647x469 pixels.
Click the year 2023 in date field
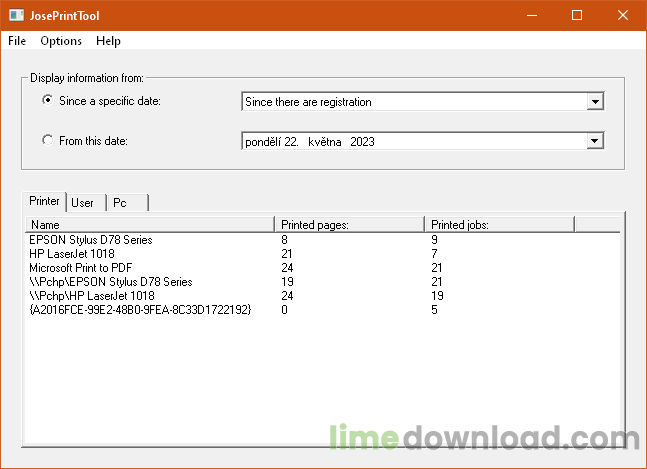[x=362, y=142]
